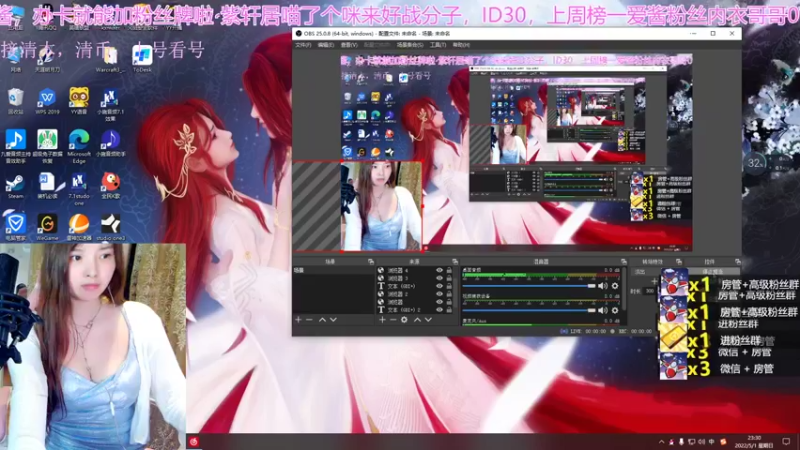
Task: Toggle visibility of 浏览器 3 source
Action: [439, 278]
